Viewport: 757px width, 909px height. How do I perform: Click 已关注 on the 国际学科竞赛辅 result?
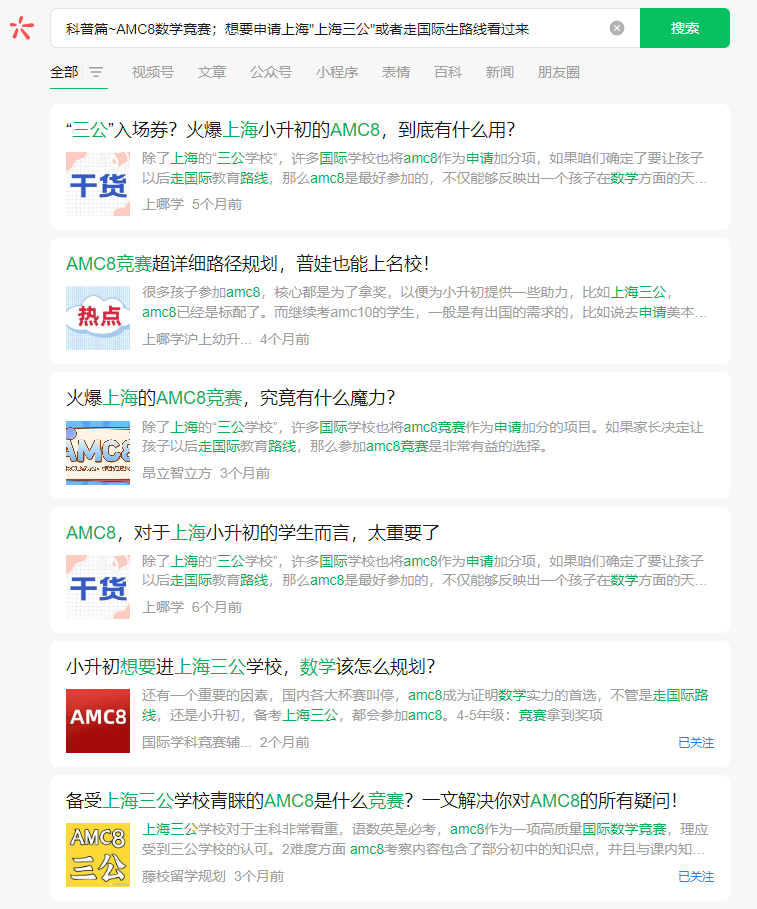pyautogui.click(x=696, y=743)
